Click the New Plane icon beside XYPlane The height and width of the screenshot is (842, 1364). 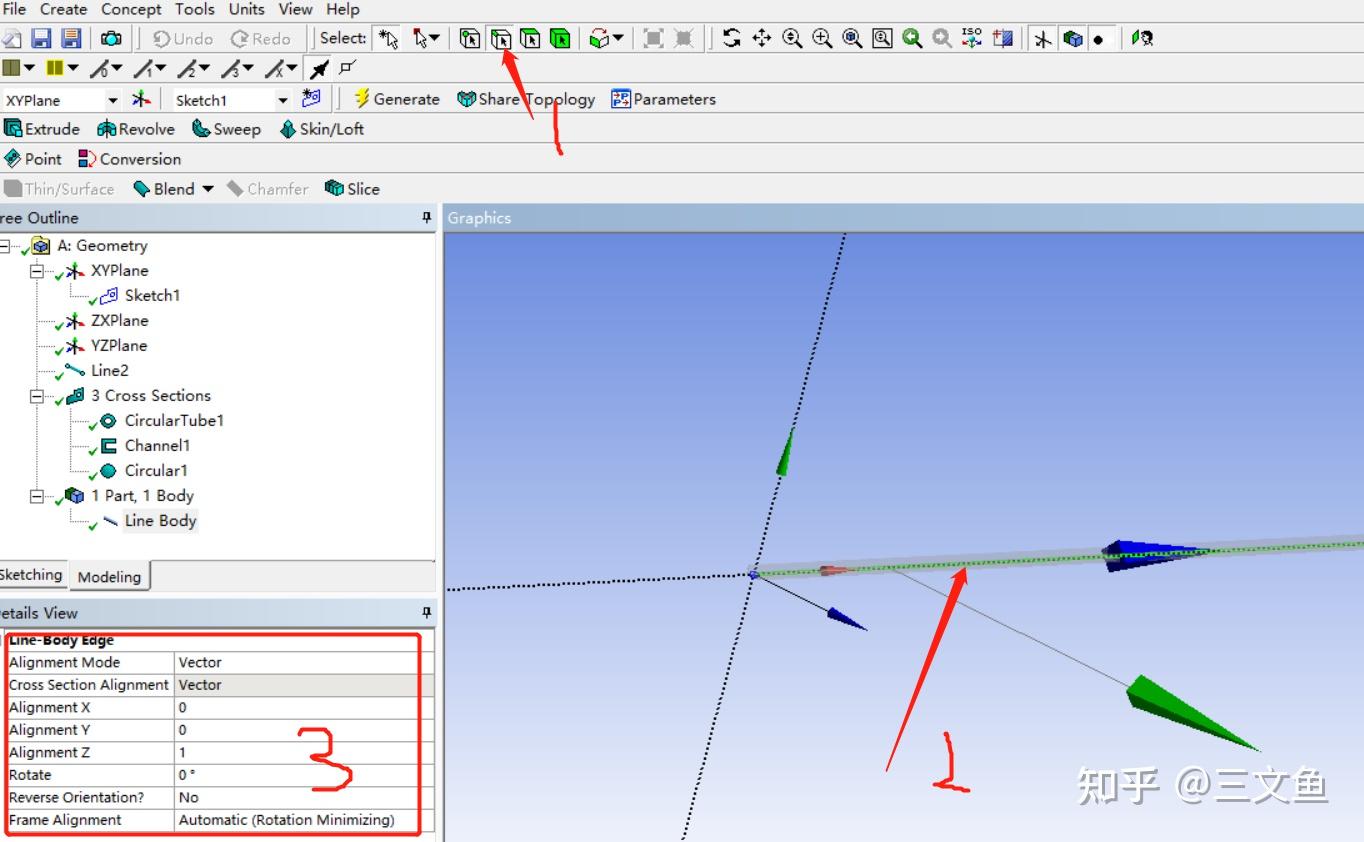(x=142, y=99)
